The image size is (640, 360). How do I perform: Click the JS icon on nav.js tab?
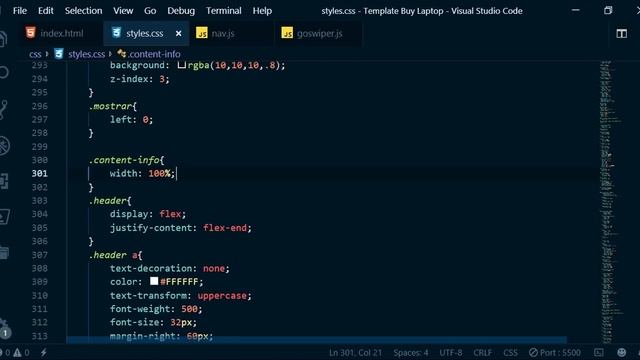pos(202,33)
